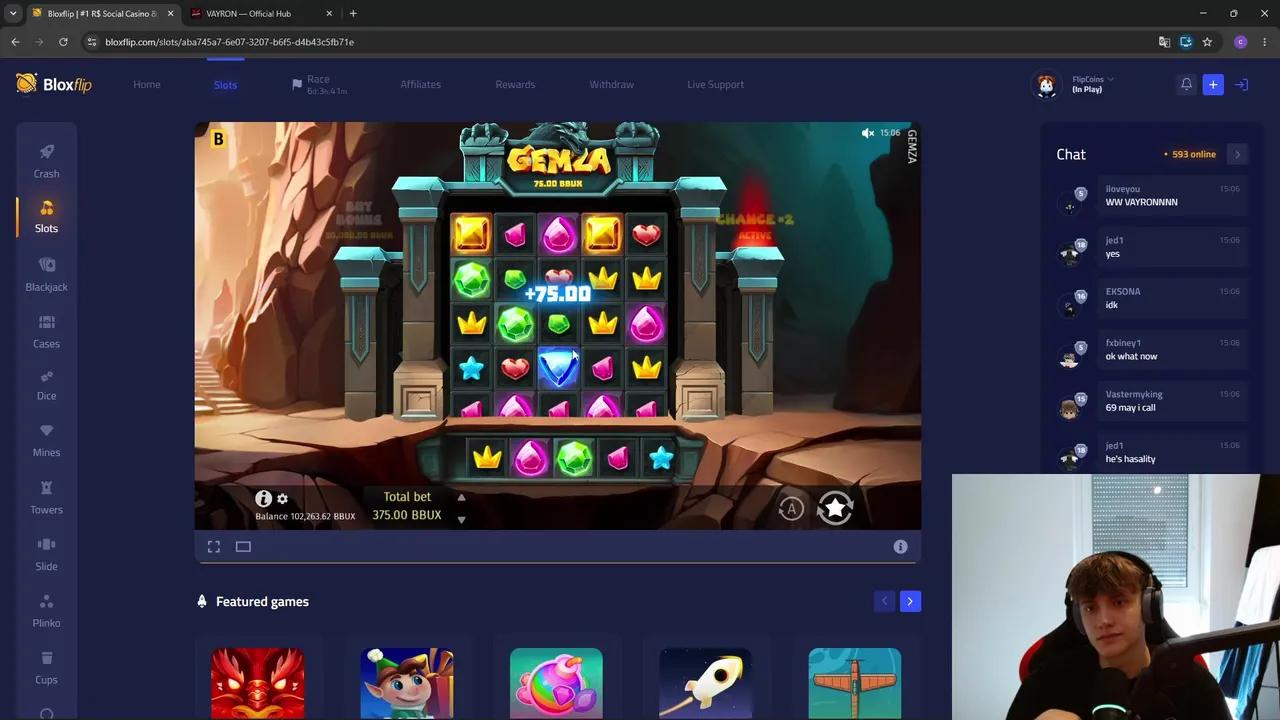Select Slots in top navigation
Screen dimensions: 1280x720
[x=225, y=85]
